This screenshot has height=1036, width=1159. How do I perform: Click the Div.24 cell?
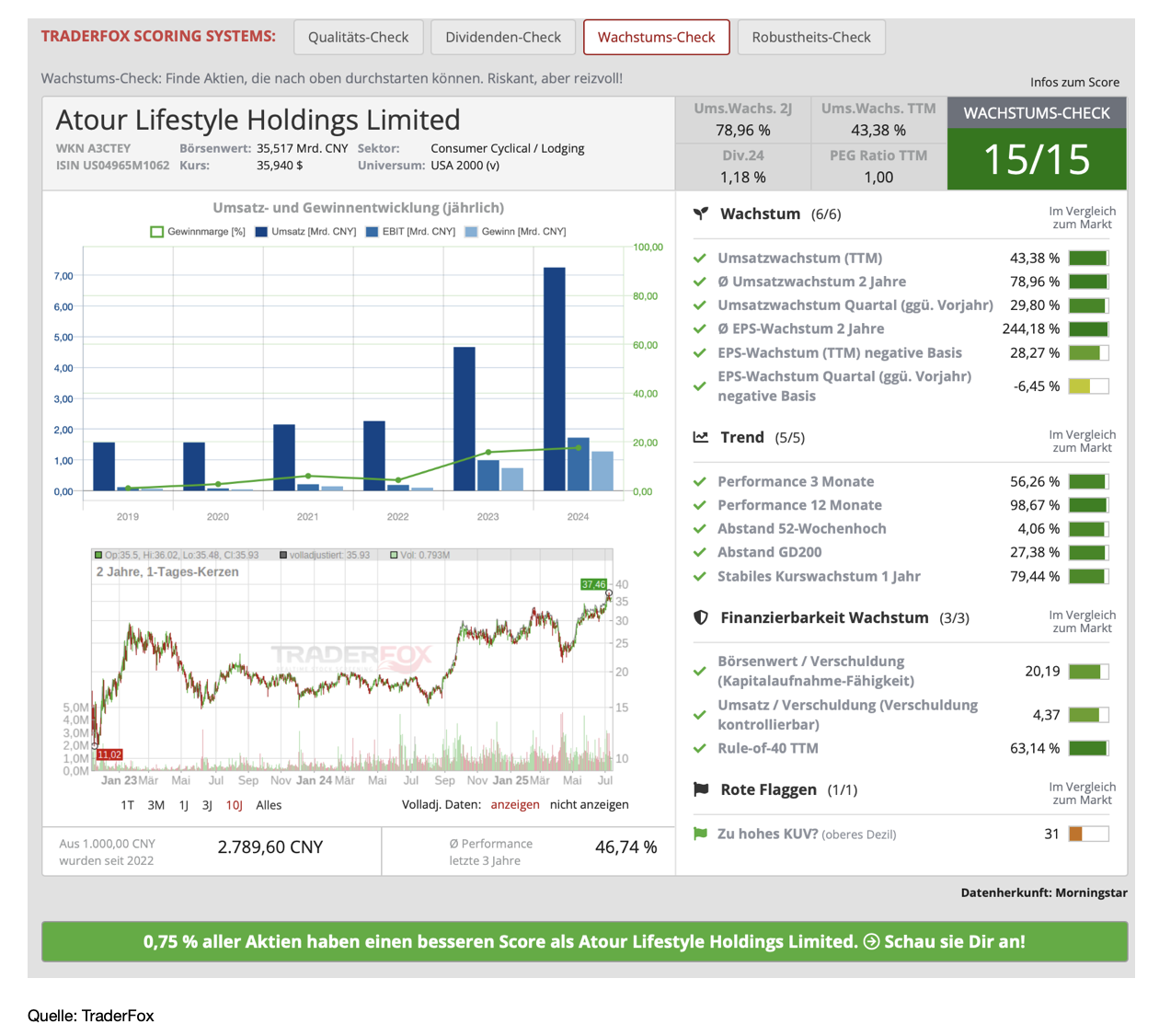pos(743,167)
